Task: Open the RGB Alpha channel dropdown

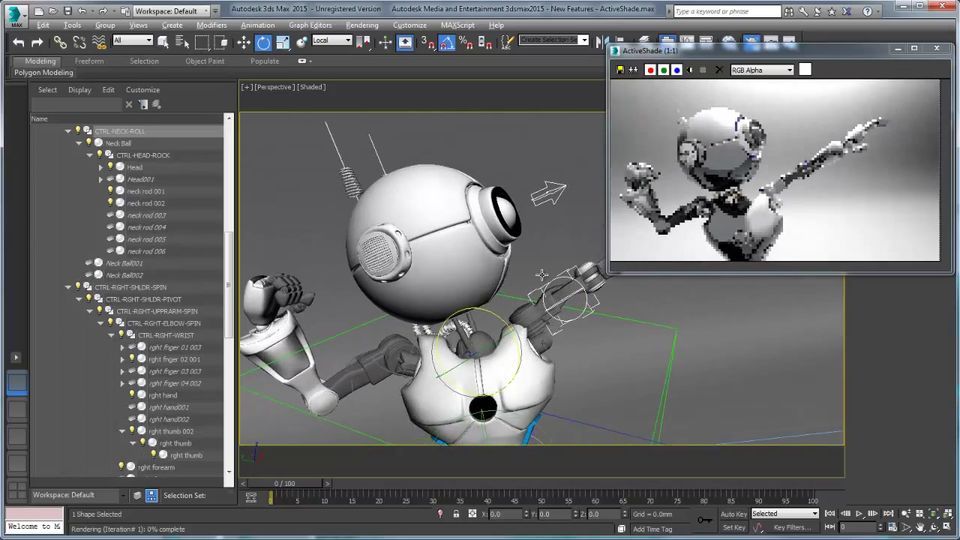Action: 762,70
